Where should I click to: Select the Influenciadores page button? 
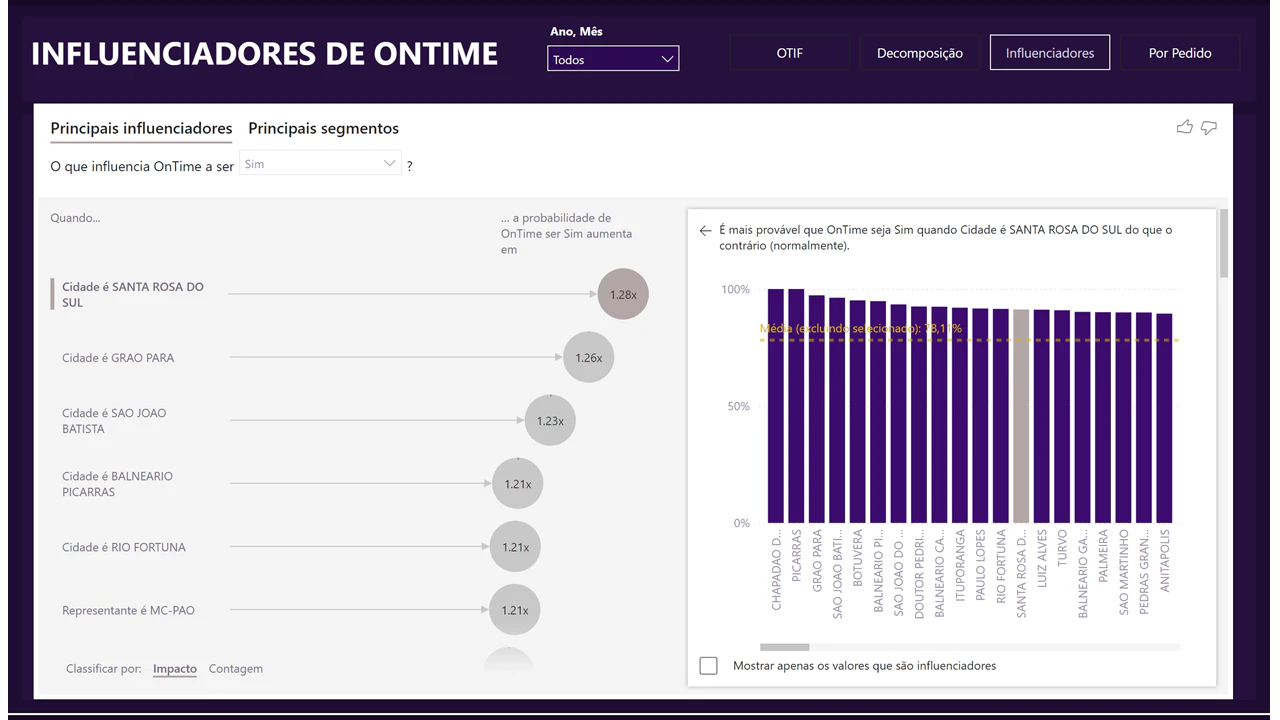pyautogui.click(x=1050, y=53)
